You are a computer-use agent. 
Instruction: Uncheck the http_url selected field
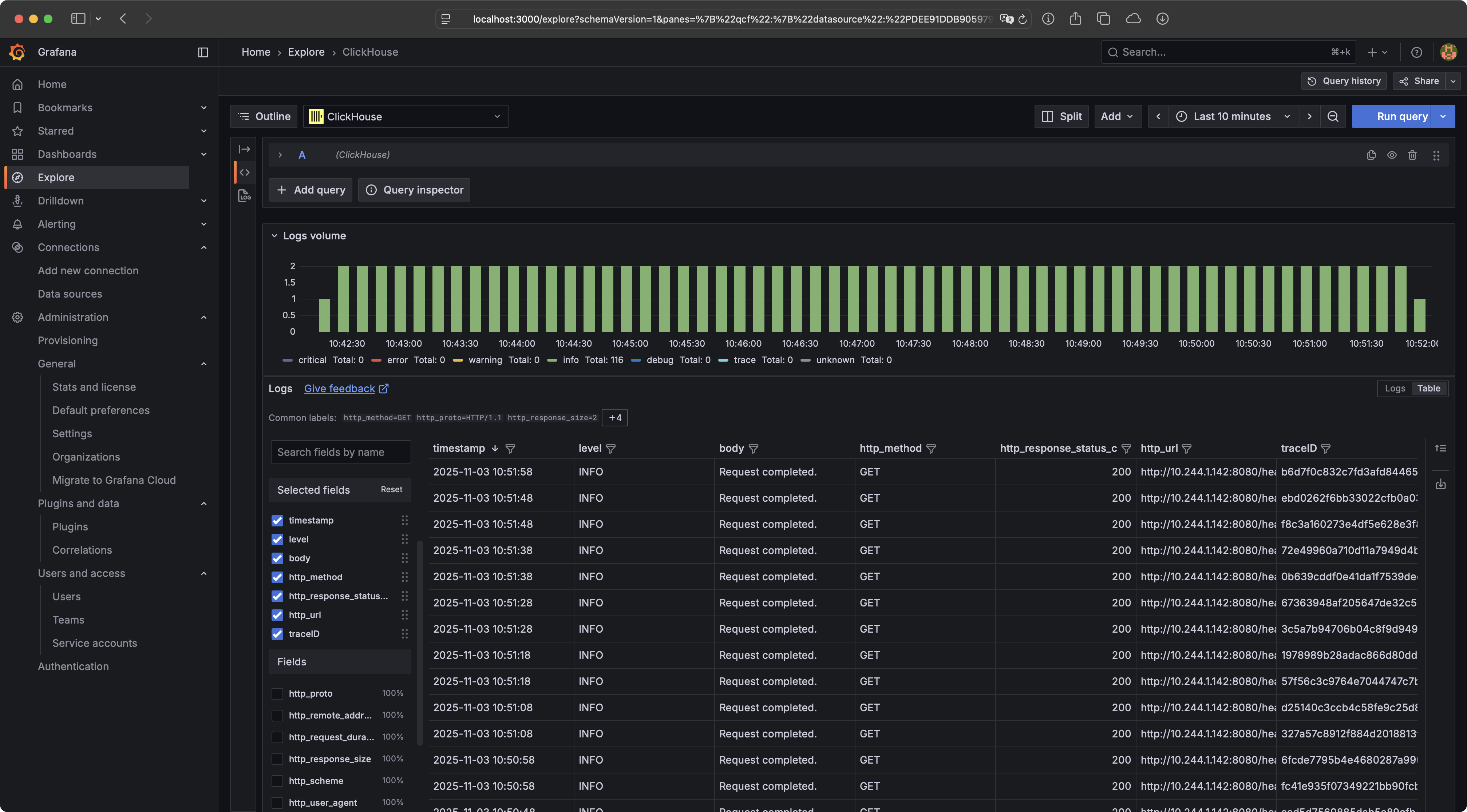tap(277, 615)
